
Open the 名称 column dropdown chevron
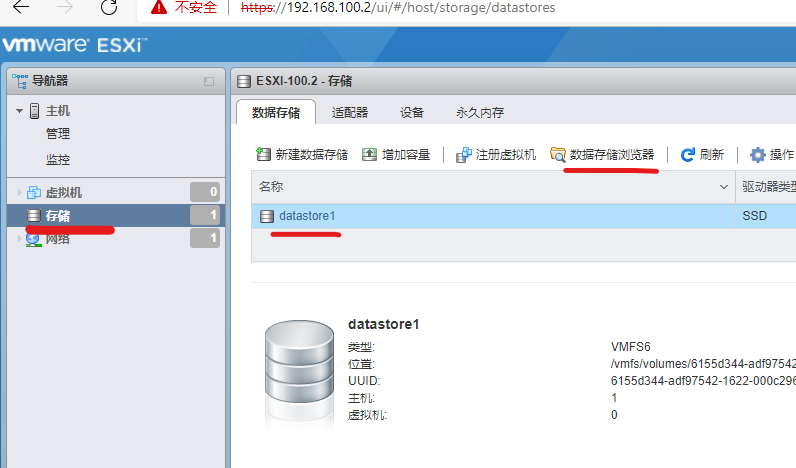pos(724,187)
